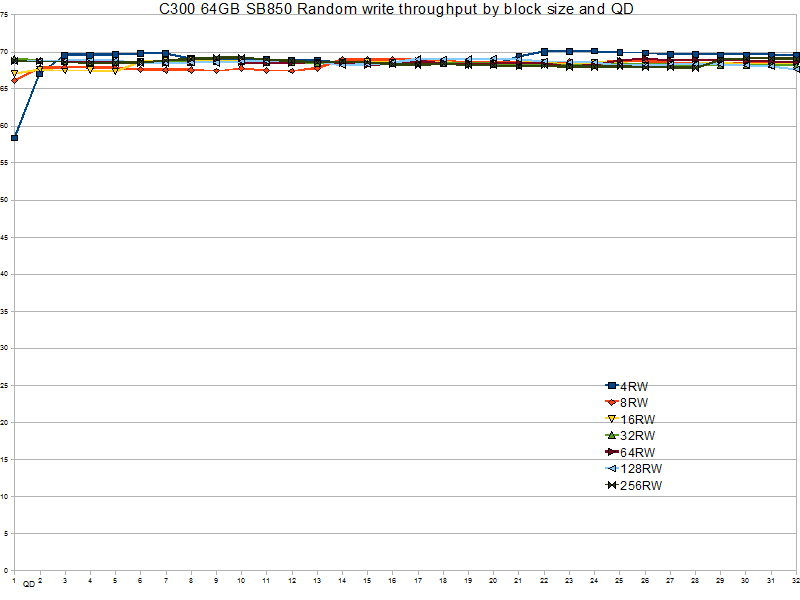Click the y-axis value 70
Viewport: 800px width, 600px height.
pyautogui.click(x=4, y=52)
